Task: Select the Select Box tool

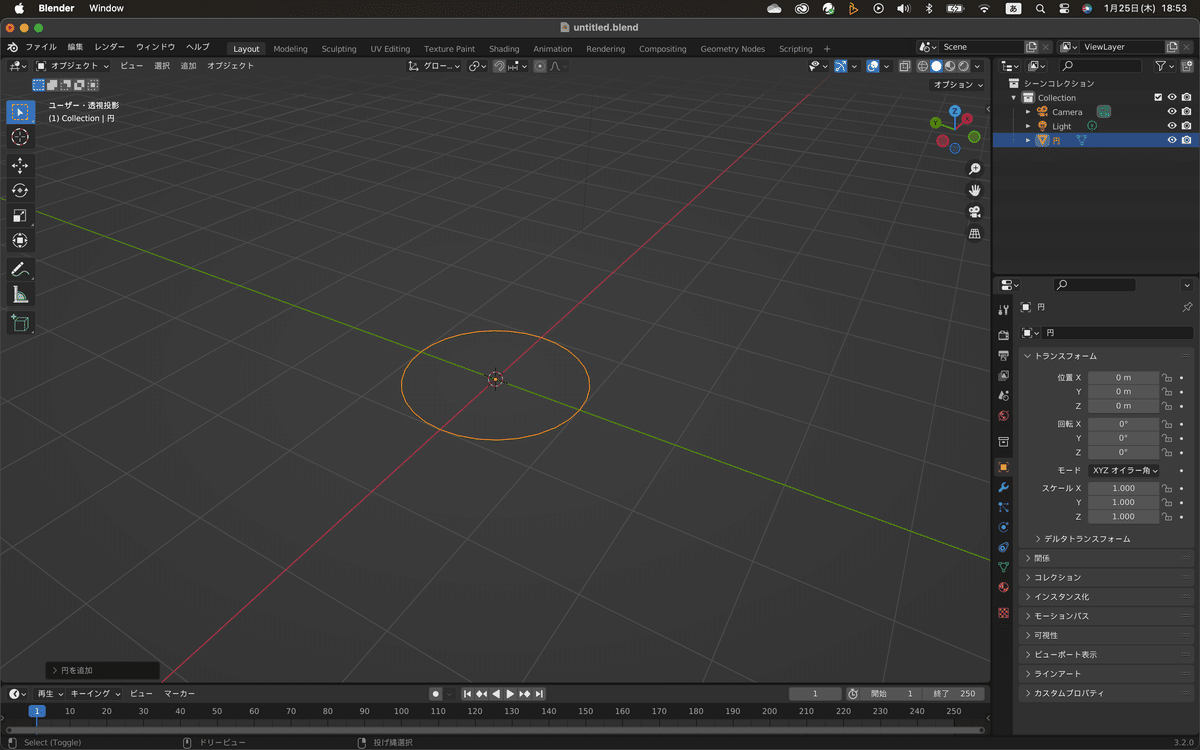Action: (x=20, y=112)
